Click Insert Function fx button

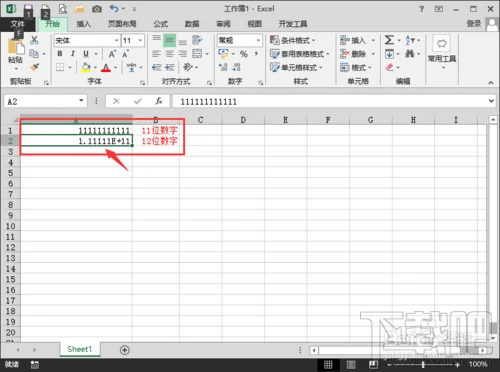pyautogui.click(x=159, y=101)
